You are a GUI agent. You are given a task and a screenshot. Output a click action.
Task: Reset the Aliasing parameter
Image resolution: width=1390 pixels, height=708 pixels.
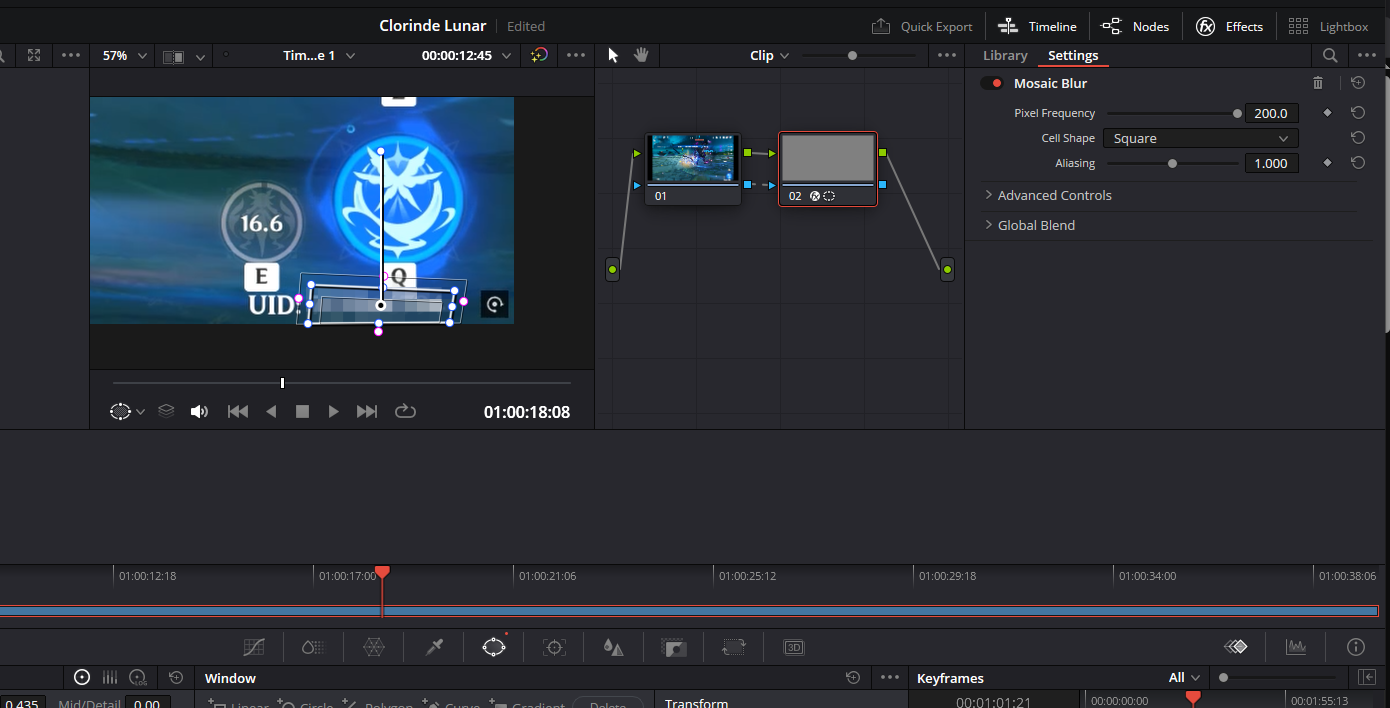(1358, 163)
